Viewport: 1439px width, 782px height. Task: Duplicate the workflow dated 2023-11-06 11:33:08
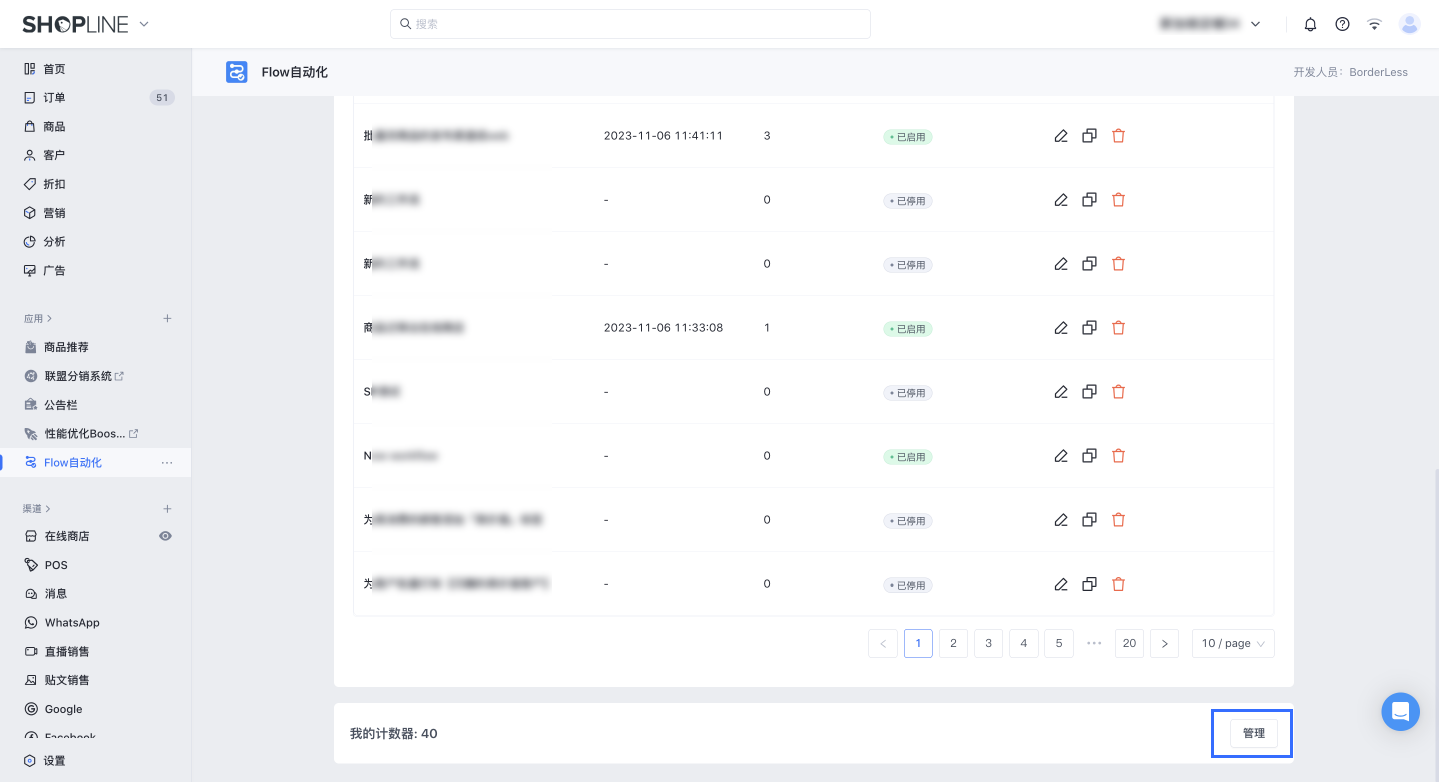pyautogui.click(x=1089, y=328)
